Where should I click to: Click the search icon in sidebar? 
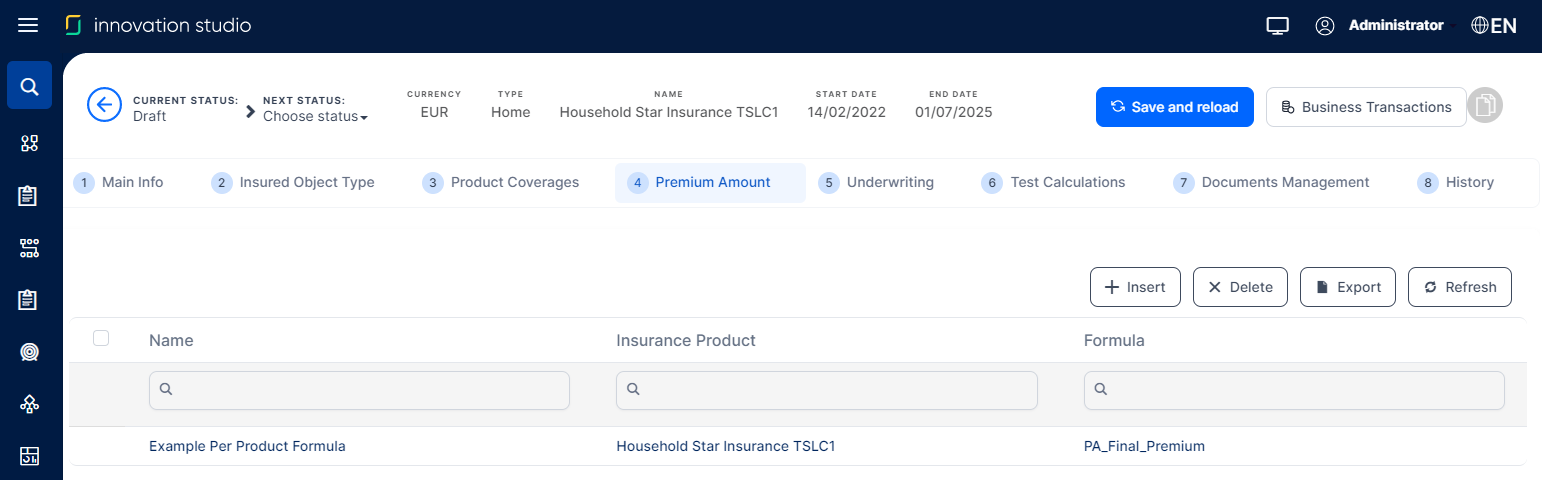point(29,87)
